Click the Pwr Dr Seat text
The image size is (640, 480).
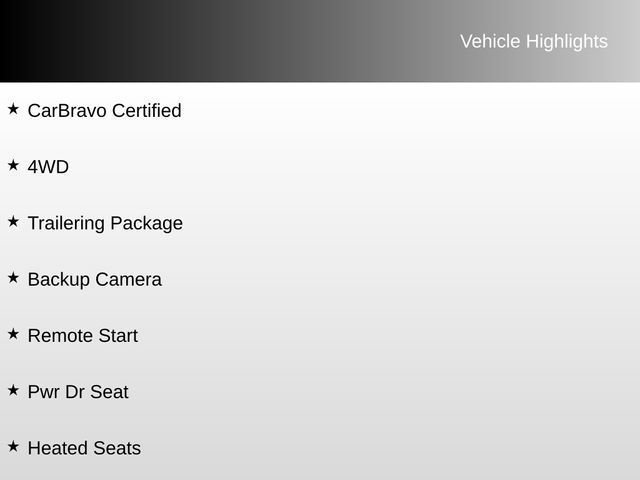point(78,392)
